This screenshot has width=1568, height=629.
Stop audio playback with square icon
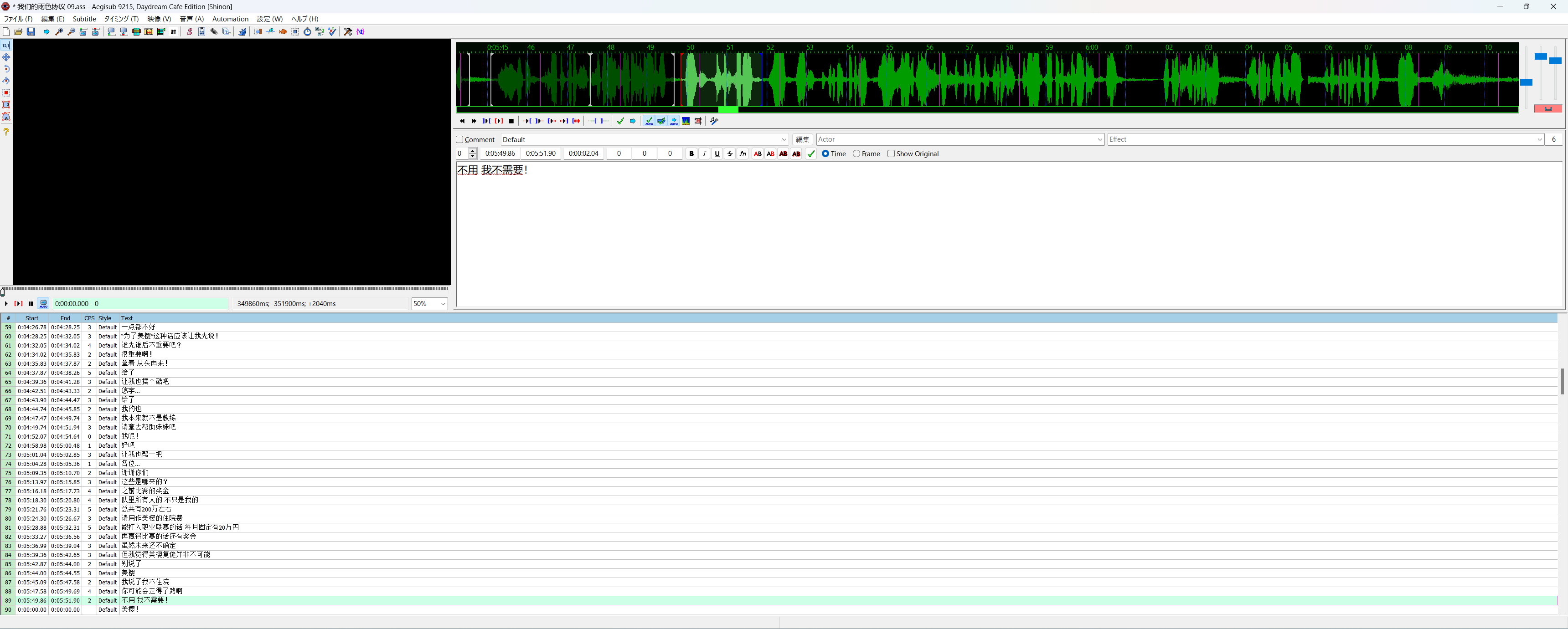[511, 121]
